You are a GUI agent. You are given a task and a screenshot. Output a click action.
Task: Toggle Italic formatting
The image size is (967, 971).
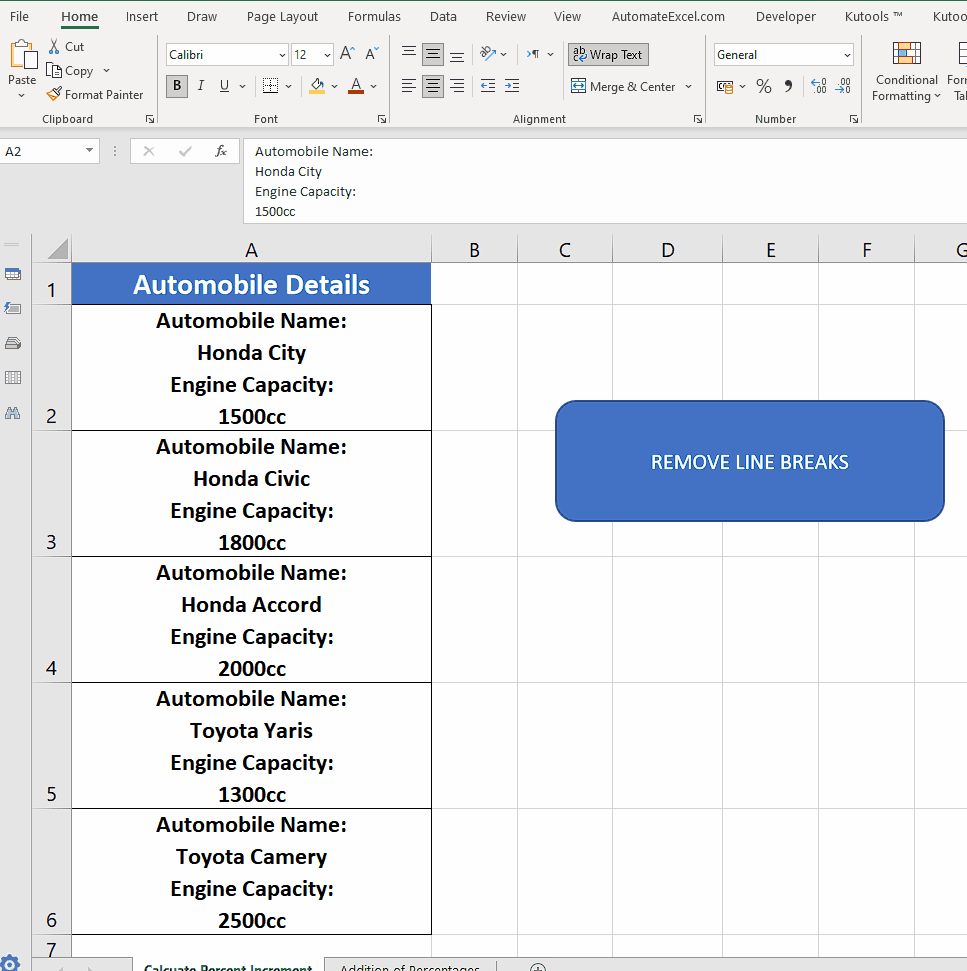[201, 86]
